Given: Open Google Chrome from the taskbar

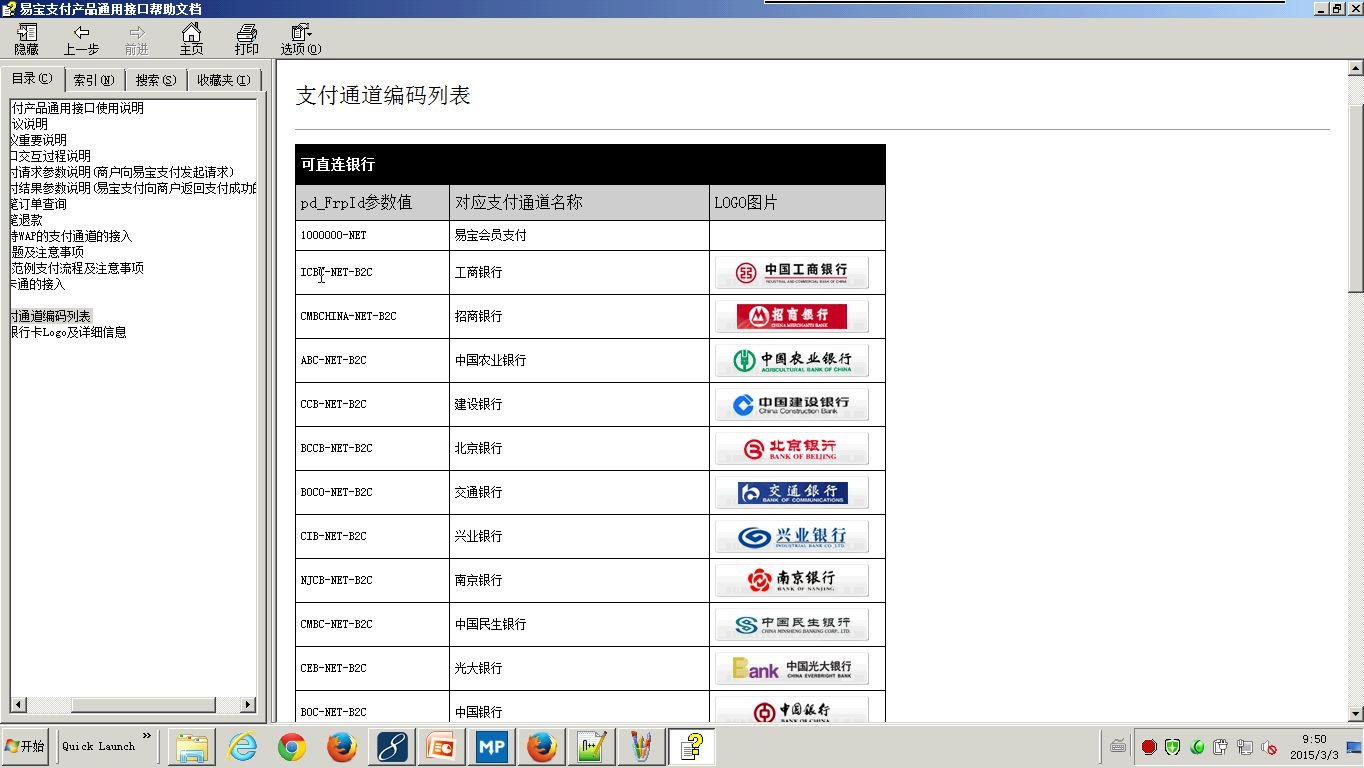Looking at the screenshot, I should coord(292,747).
